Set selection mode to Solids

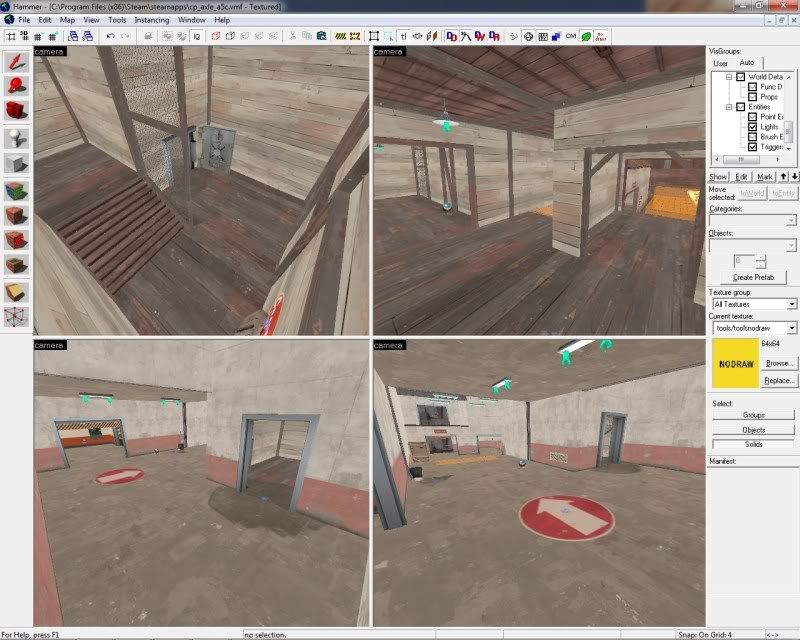753,444
